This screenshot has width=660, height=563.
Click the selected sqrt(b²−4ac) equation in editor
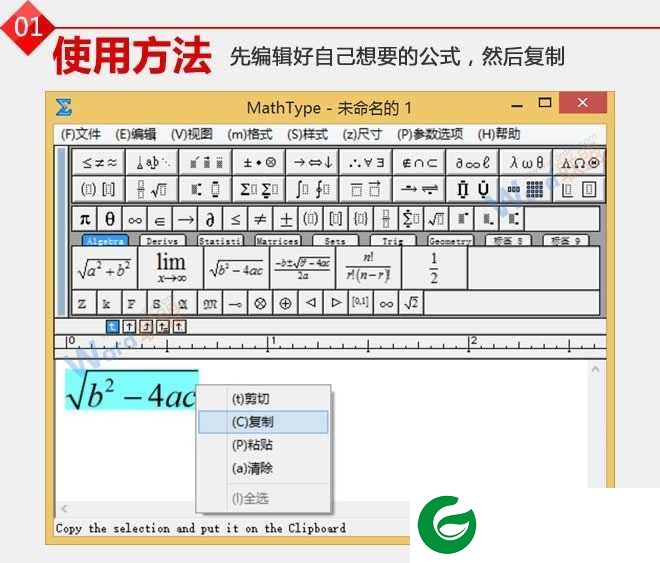click(x=131, y=391)
